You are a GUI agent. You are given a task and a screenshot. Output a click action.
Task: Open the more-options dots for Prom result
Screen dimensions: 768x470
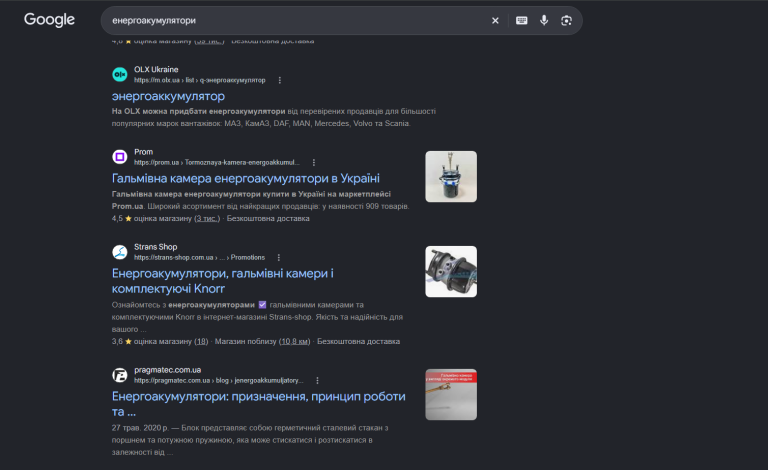[314, 162]
